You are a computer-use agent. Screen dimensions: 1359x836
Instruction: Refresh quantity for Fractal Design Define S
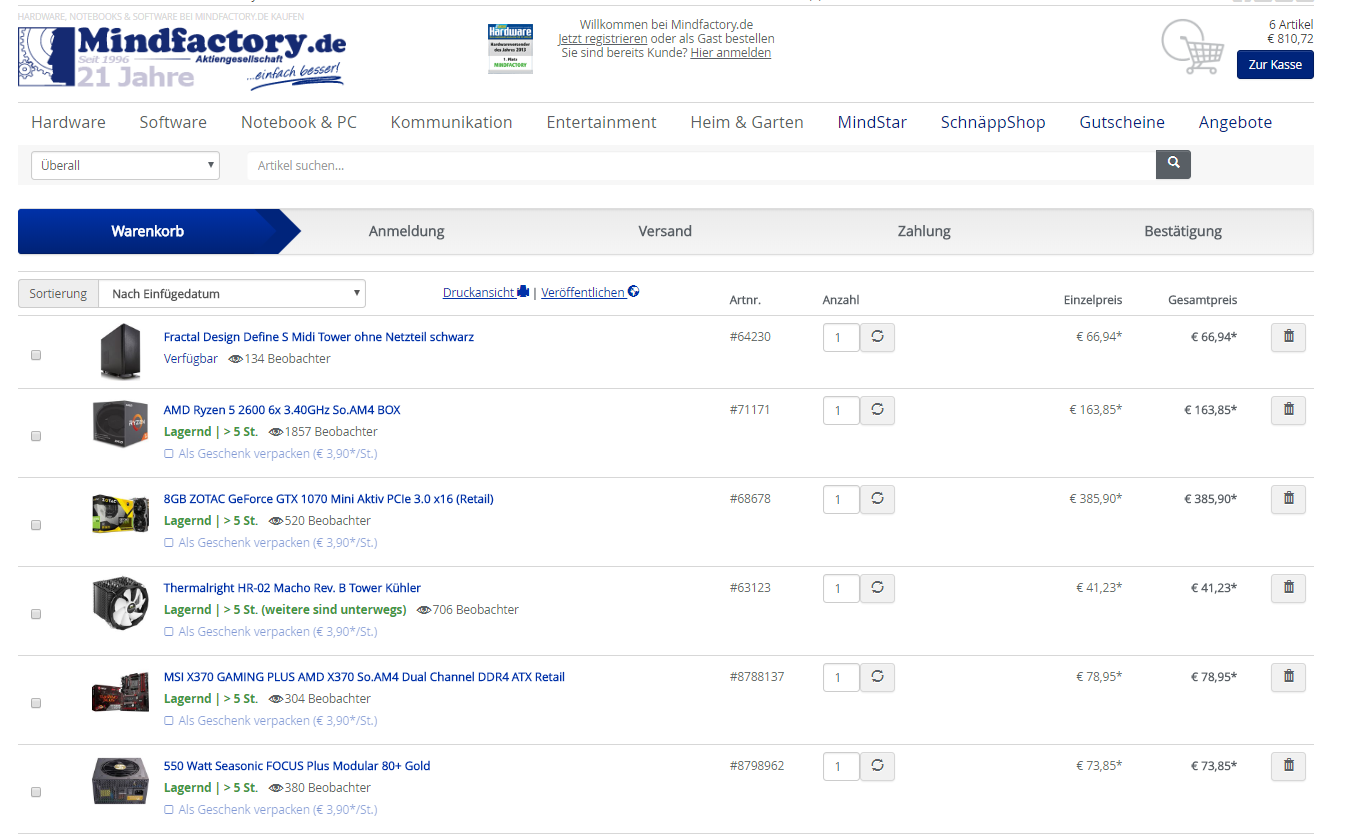[877, 337]
